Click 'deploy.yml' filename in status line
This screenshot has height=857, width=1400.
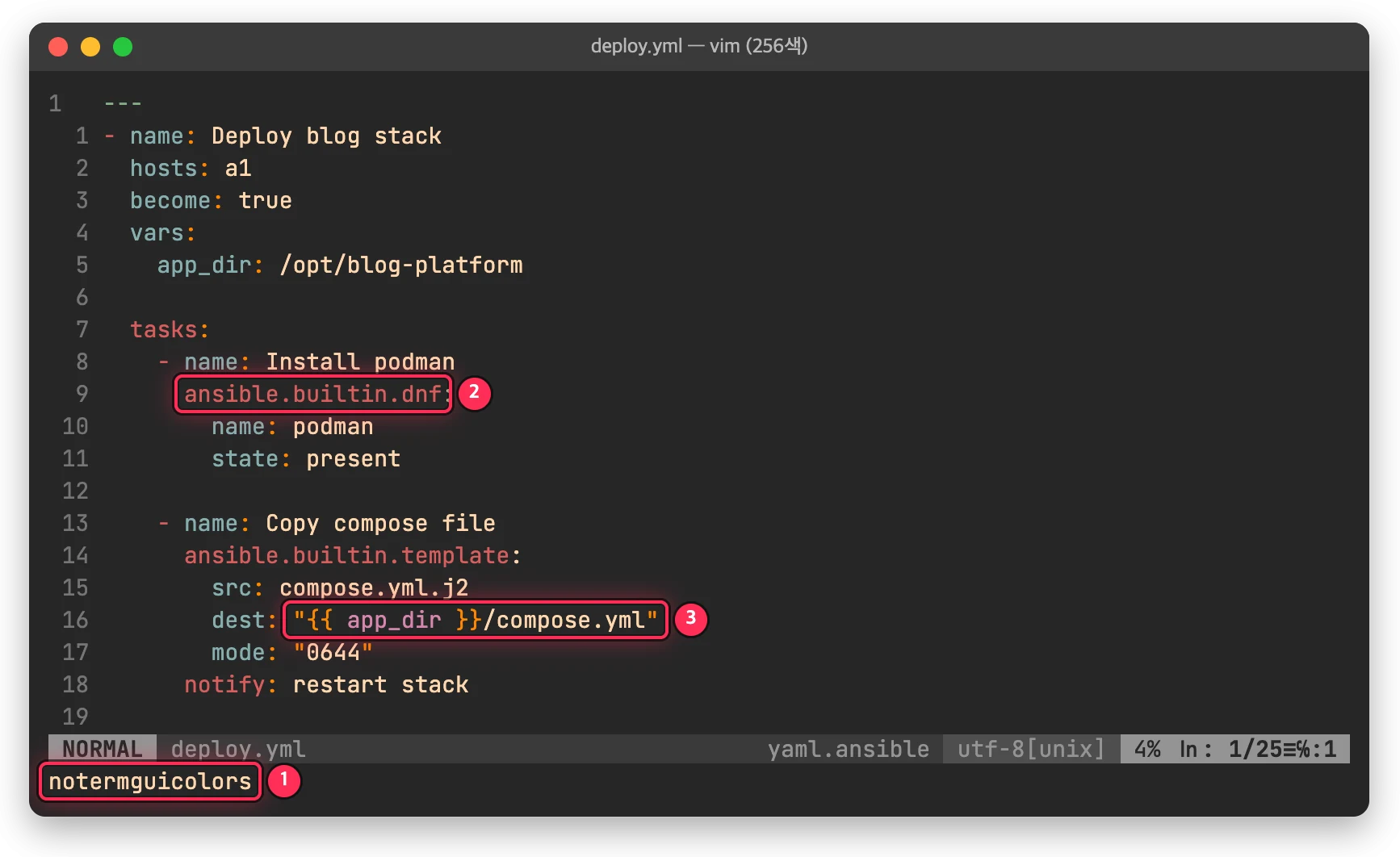(x=238, y=749)
